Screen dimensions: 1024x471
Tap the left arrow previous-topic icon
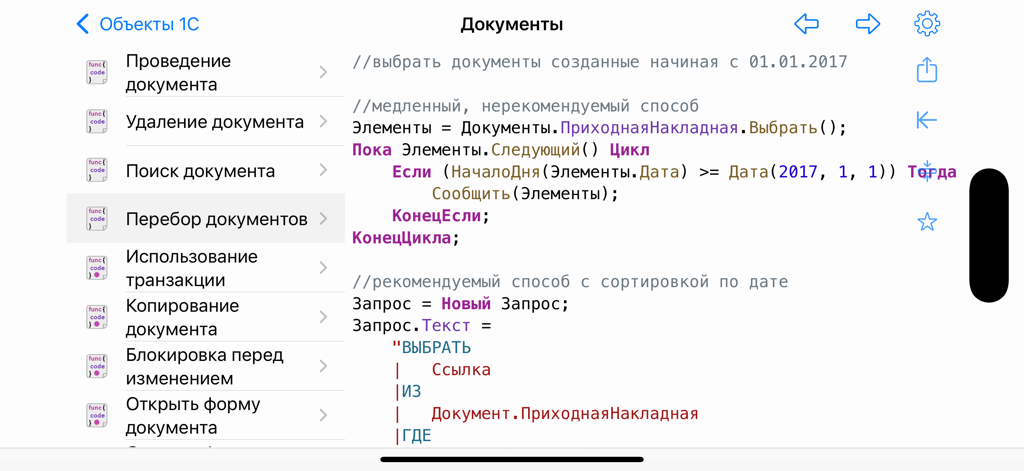click(806, 24)
